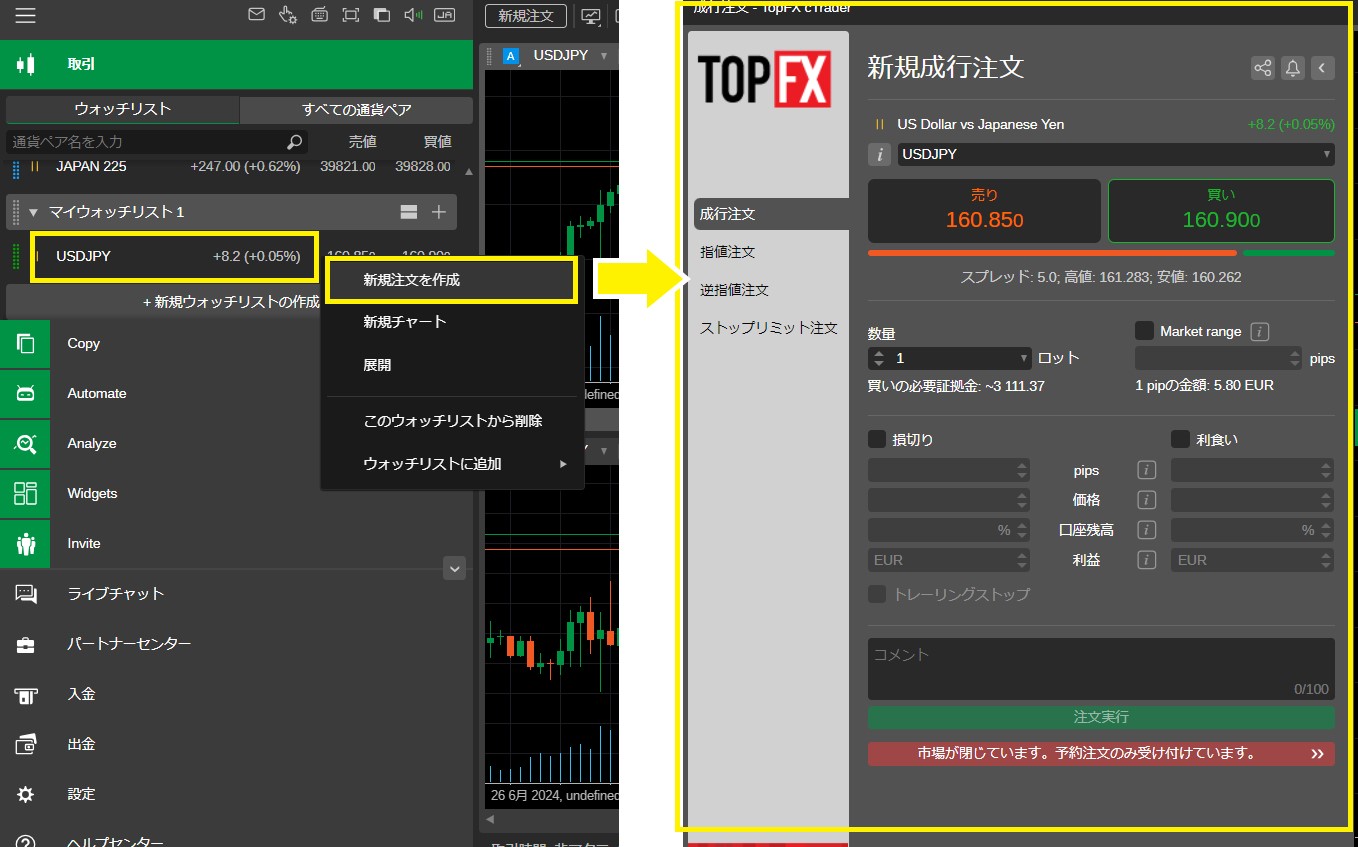Click the 注文実行 place order button
1358x847 pixels.
(1101, 718)
